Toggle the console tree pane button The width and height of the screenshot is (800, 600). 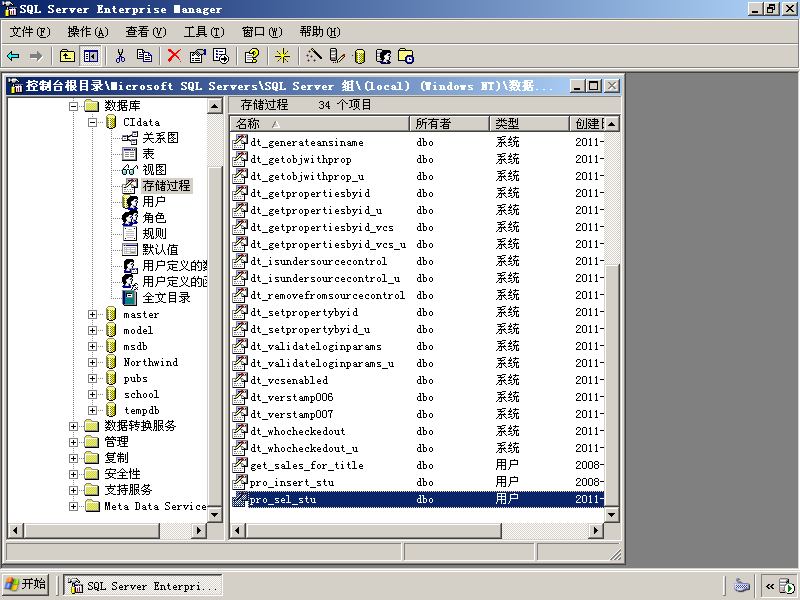coord(91,56)
